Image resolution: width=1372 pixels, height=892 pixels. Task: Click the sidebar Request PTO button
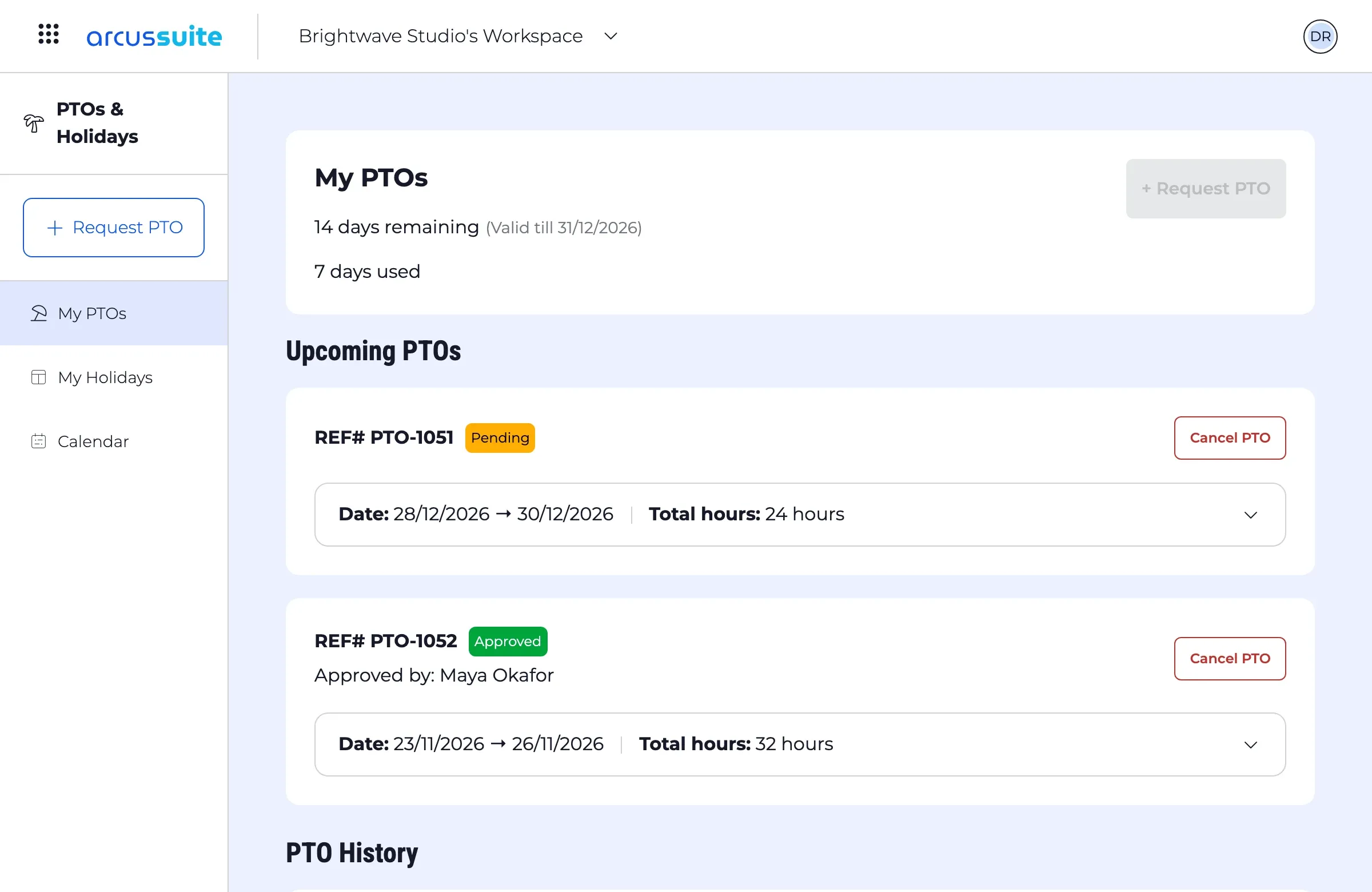pos(114,227)
